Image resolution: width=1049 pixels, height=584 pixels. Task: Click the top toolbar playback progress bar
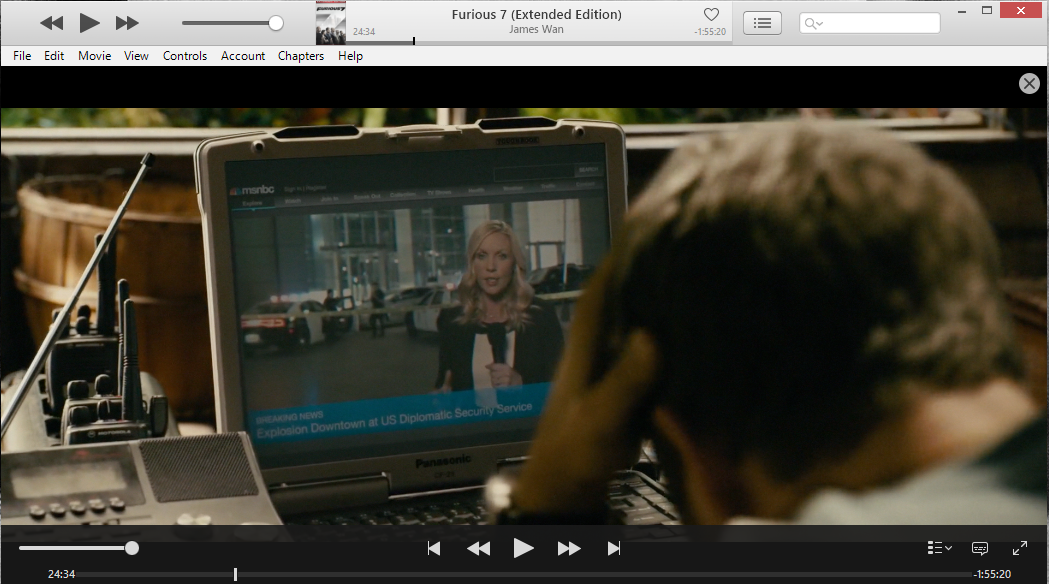click(x=539, y=42)
